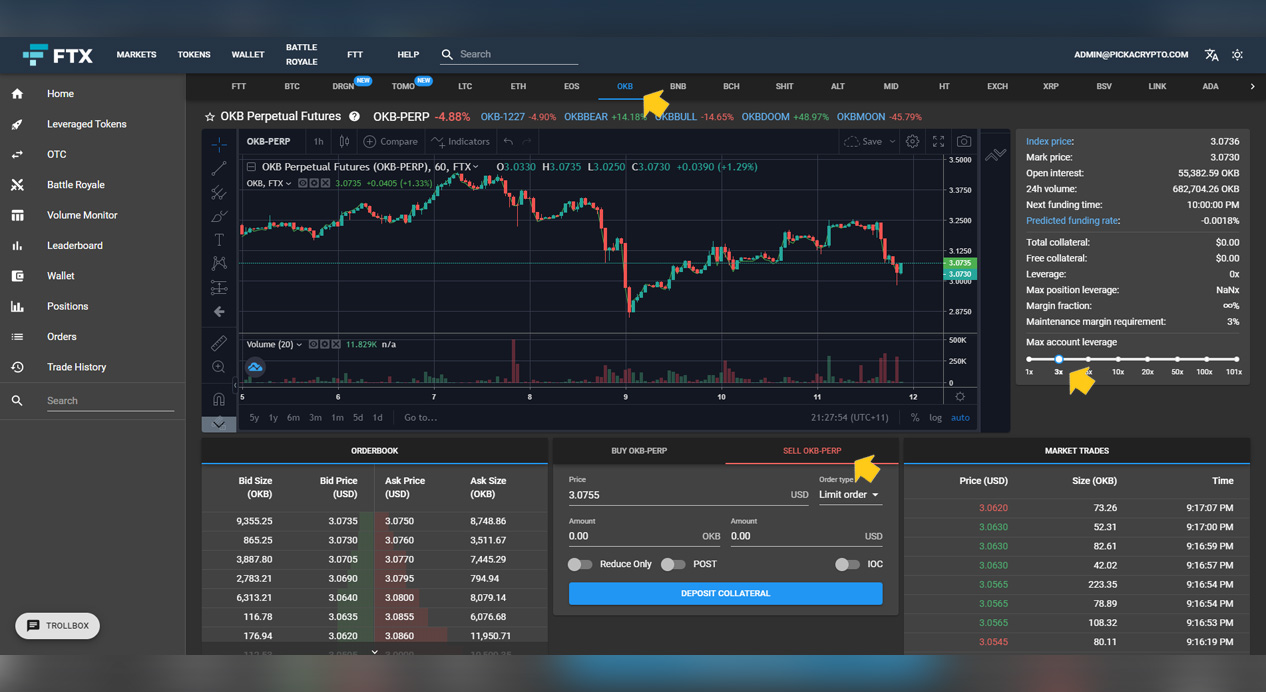Screen dimensions: 1266x692
Task: Toggle the POST switch
Action: coord(673,564)
